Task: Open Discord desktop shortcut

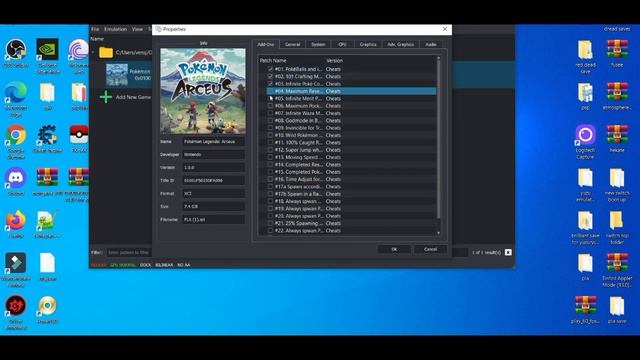Action: tap(16, 178)
